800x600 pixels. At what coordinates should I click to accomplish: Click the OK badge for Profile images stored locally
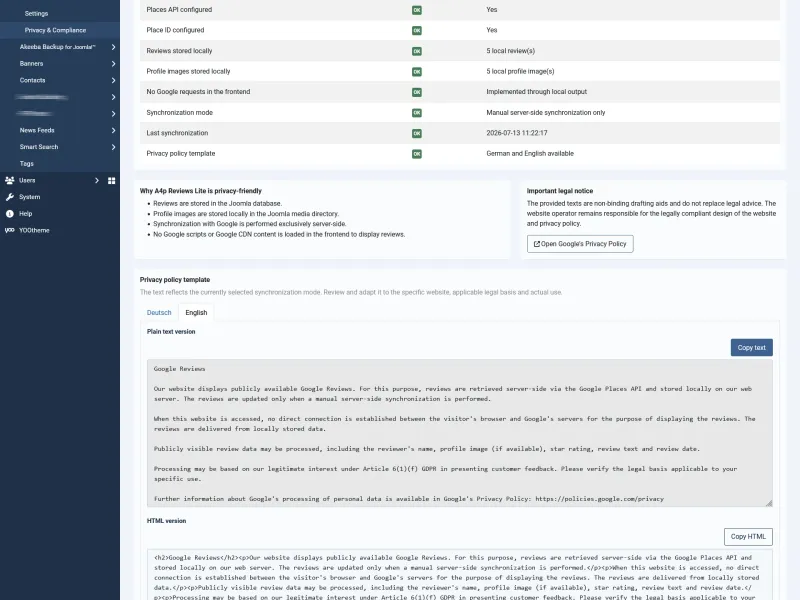tap(417, 71)
